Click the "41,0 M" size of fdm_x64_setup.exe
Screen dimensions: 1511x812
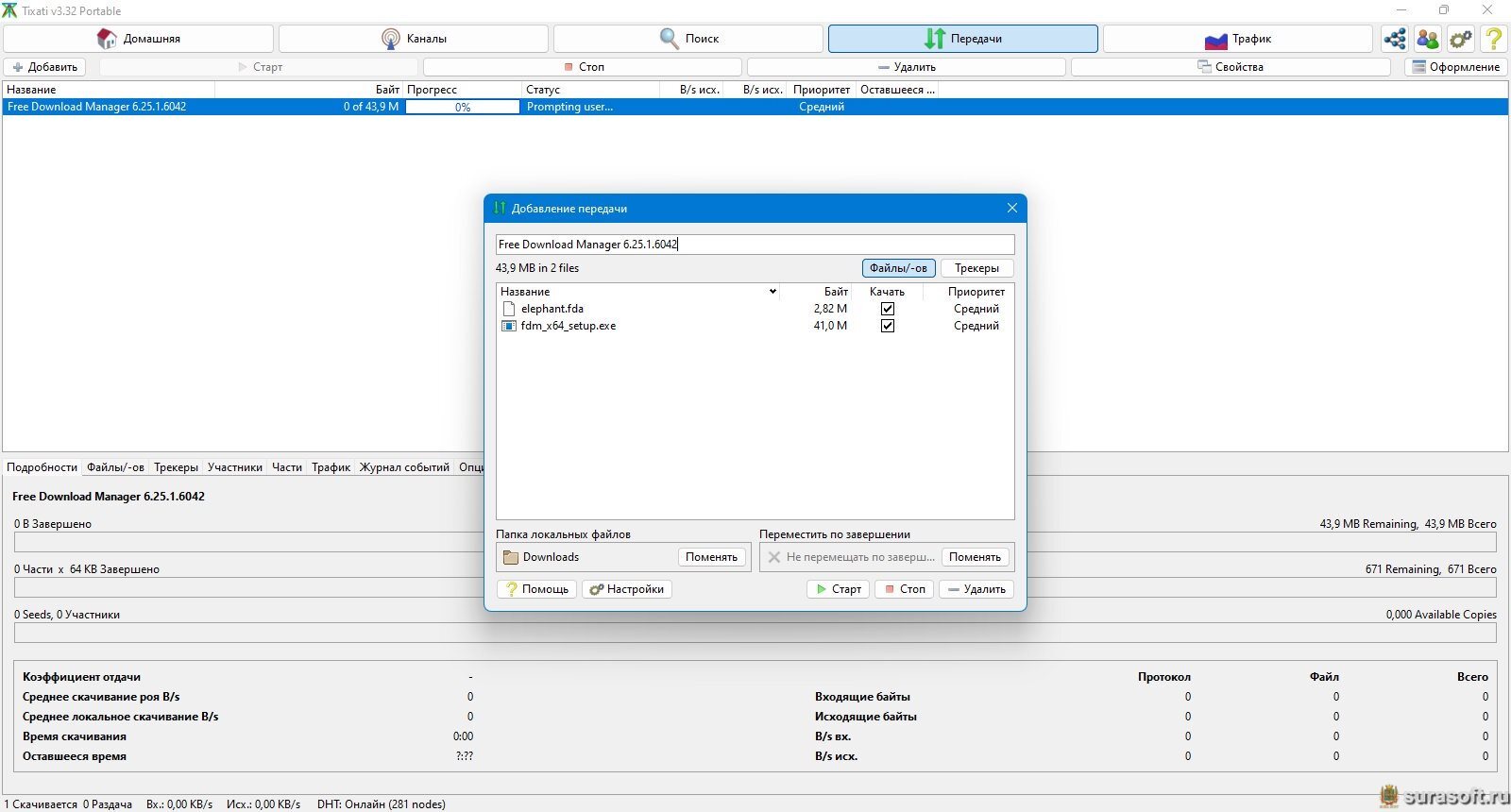830,326
